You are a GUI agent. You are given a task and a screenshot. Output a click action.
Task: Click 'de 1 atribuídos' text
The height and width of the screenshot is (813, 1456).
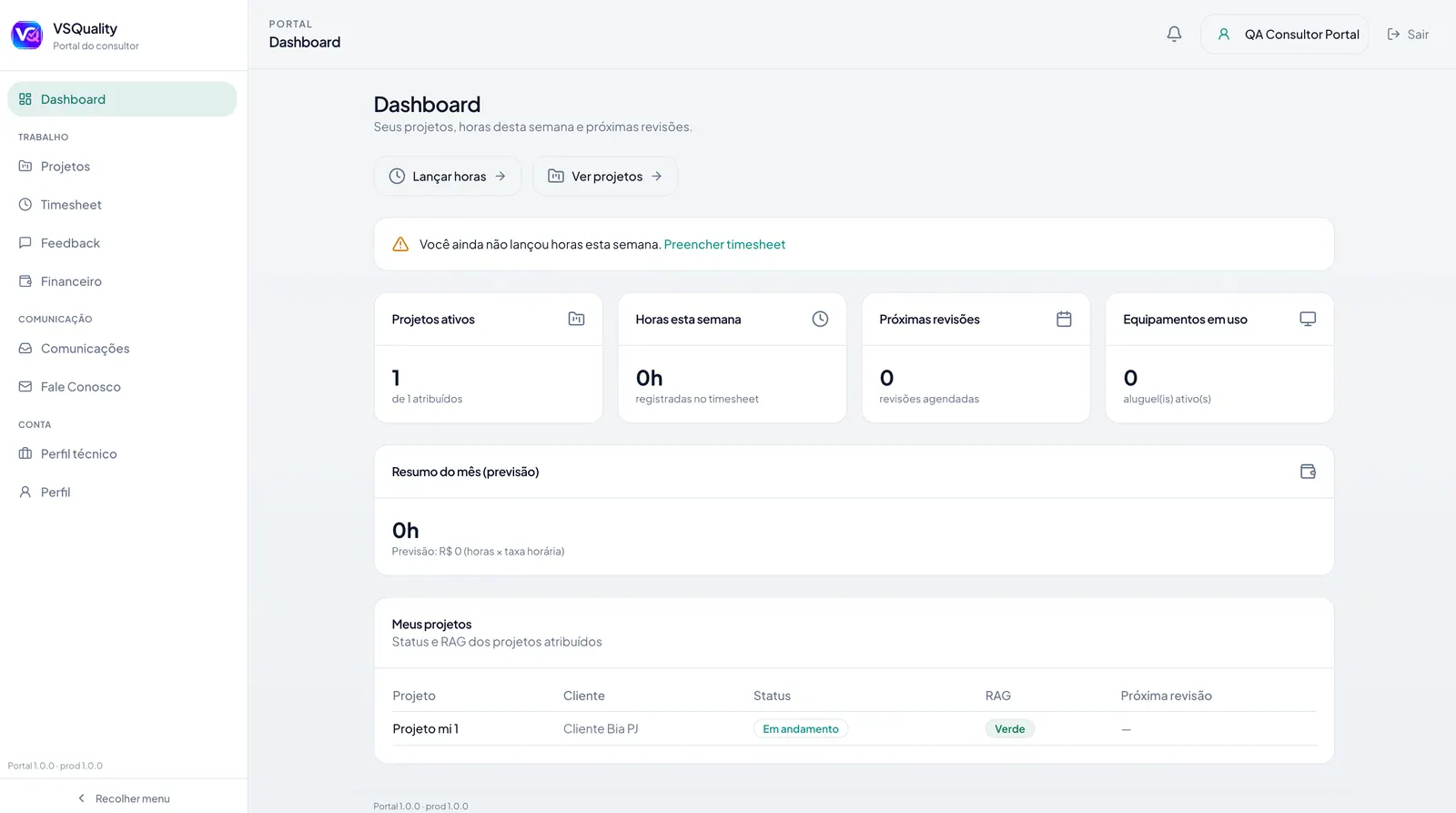point(427,399)
